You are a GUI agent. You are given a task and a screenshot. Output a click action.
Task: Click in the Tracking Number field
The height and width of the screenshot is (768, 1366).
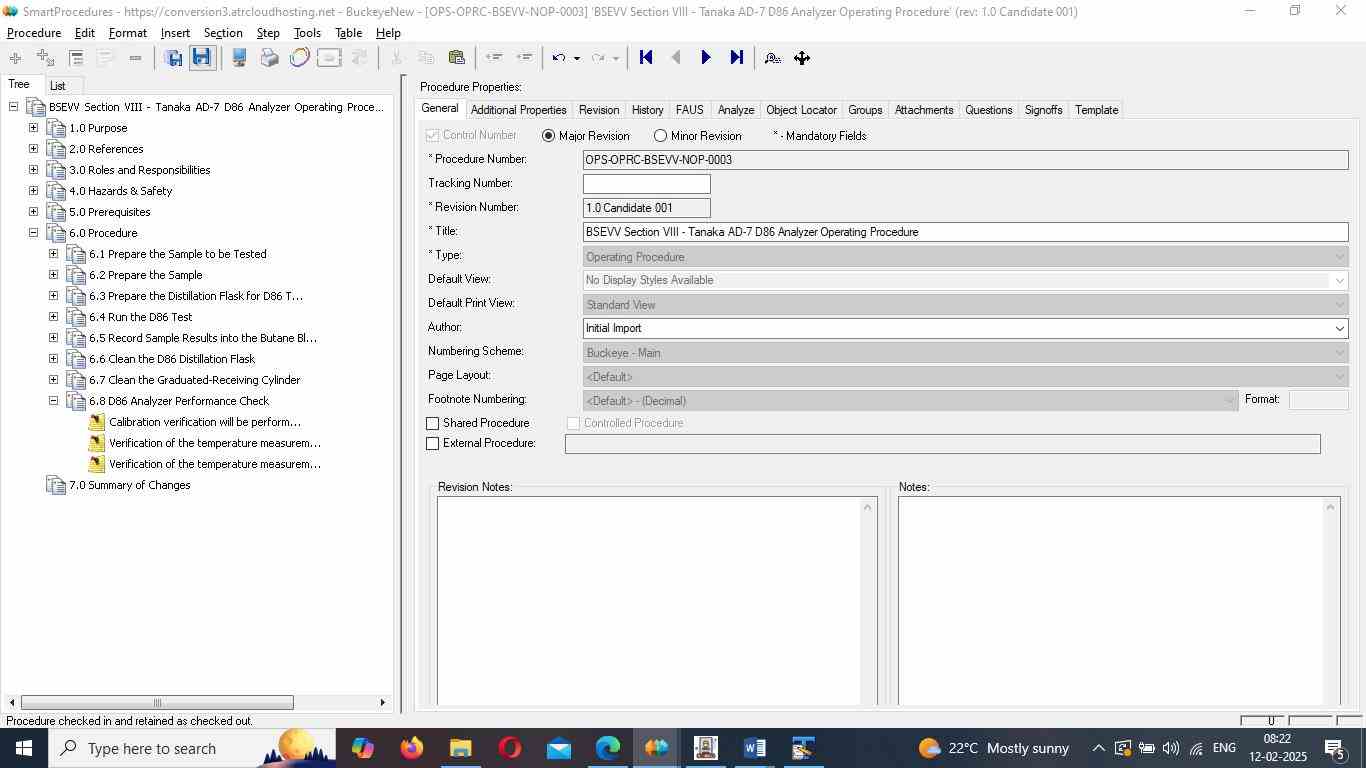point(646,184)
